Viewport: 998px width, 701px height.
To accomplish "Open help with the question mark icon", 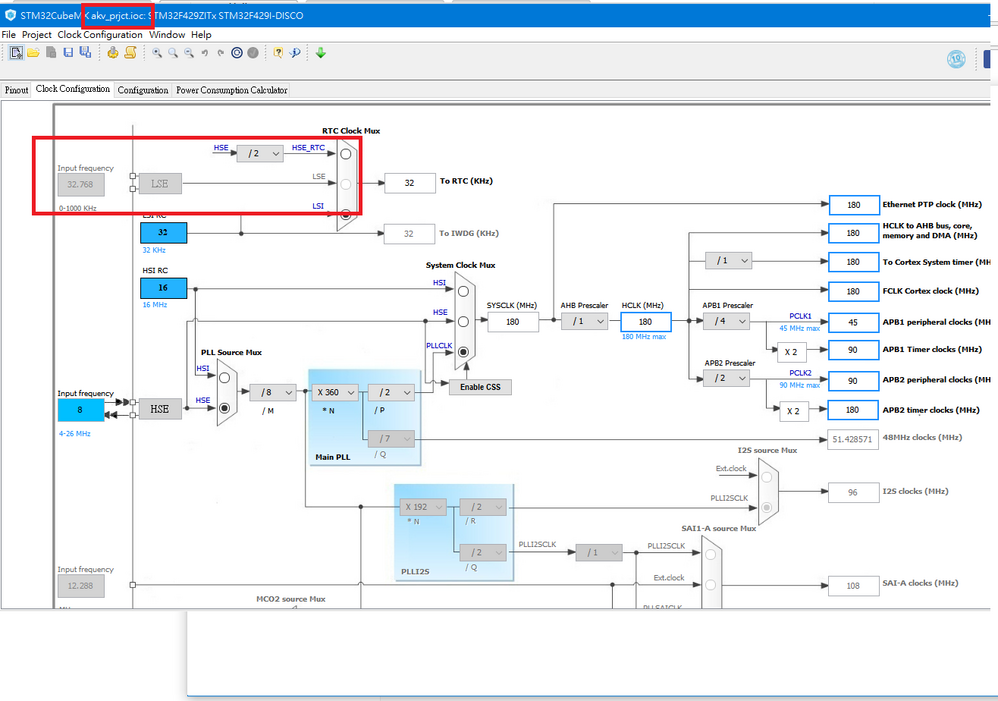I will click(278, 53).
